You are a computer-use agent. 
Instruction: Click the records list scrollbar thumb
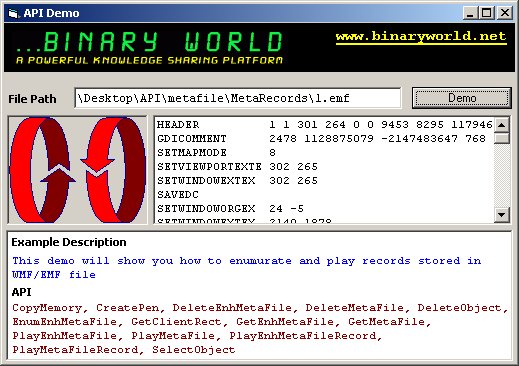(502, 138)
